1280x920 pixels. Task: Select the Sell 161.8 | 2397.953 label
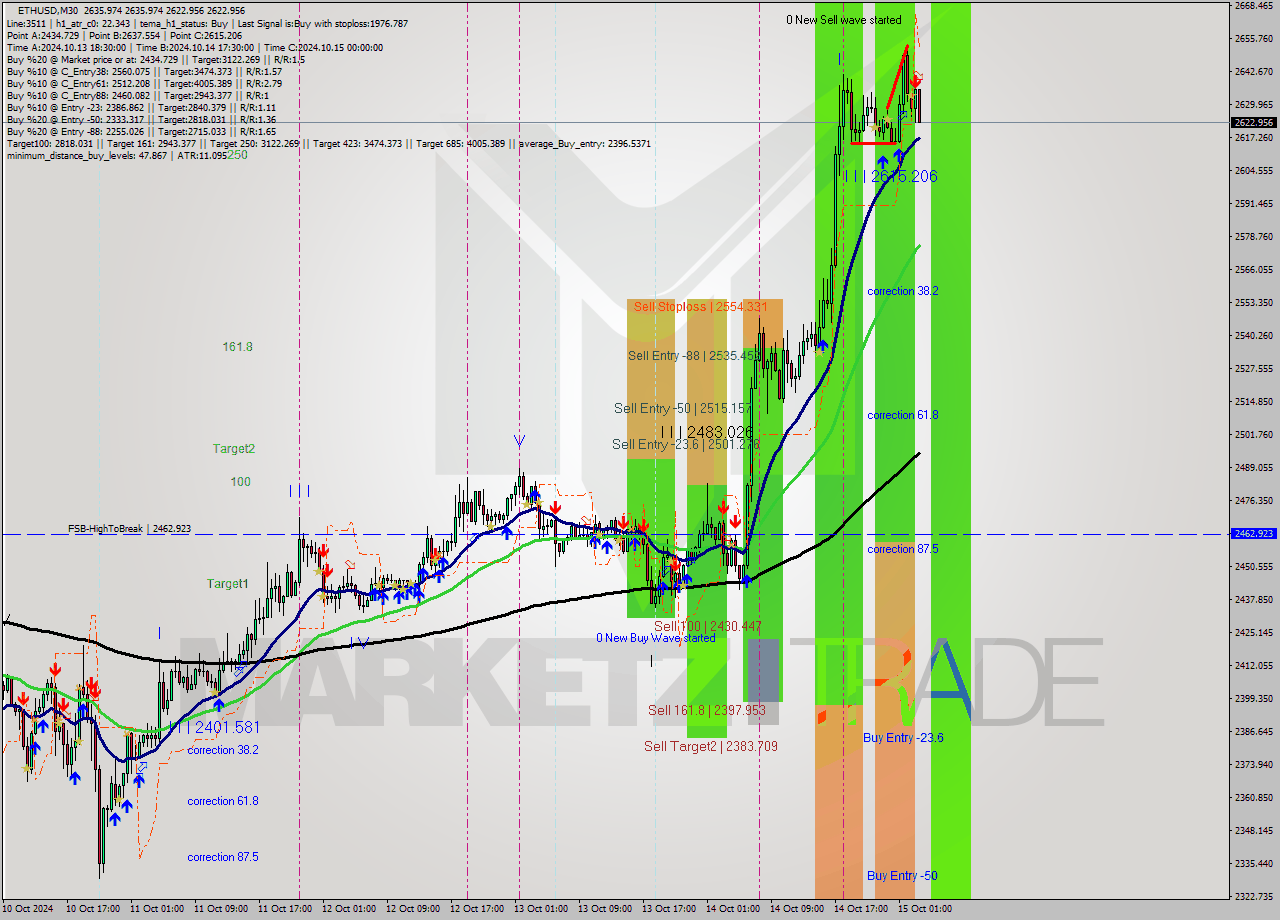(x=706, y=710)
